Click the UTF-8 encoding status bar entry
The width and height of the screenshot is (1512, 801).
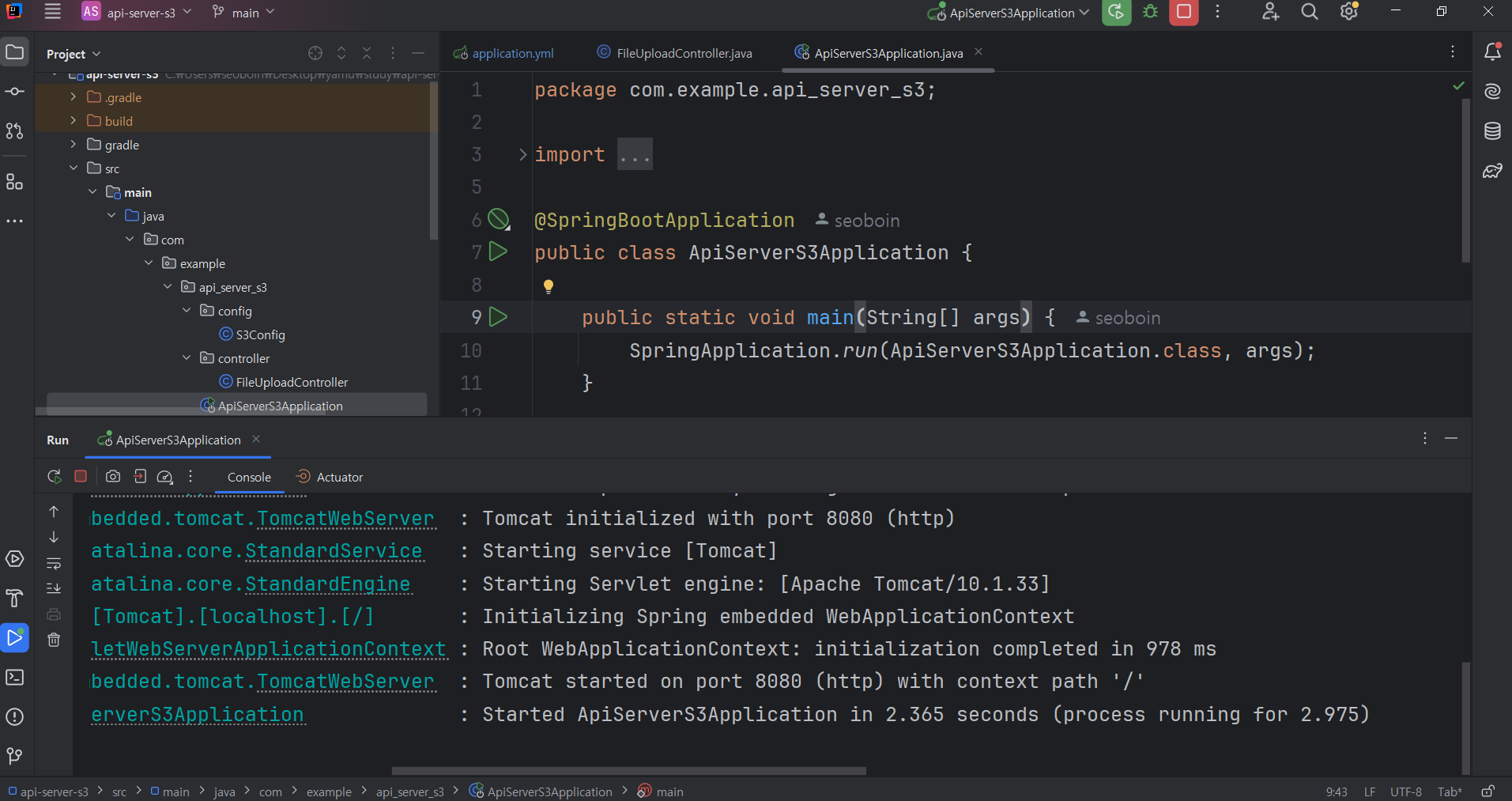[1405, 792]
